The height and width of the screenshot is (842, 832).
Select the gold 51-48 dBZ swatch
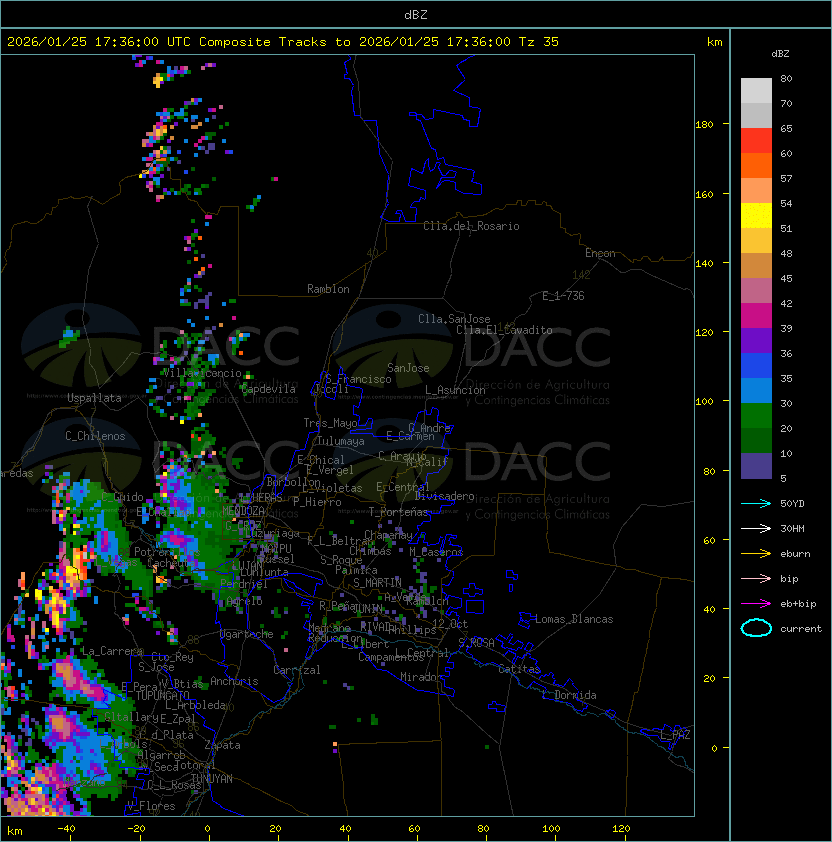756,241
